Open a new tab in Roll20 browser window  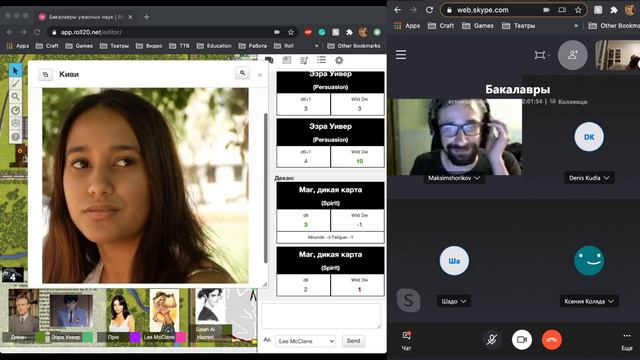coord(147,17)
